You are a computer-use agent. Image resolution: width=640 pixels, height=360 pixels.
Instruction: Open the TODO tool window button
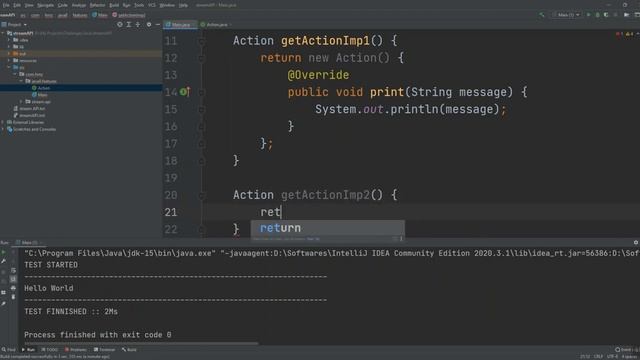pos(49,350)
